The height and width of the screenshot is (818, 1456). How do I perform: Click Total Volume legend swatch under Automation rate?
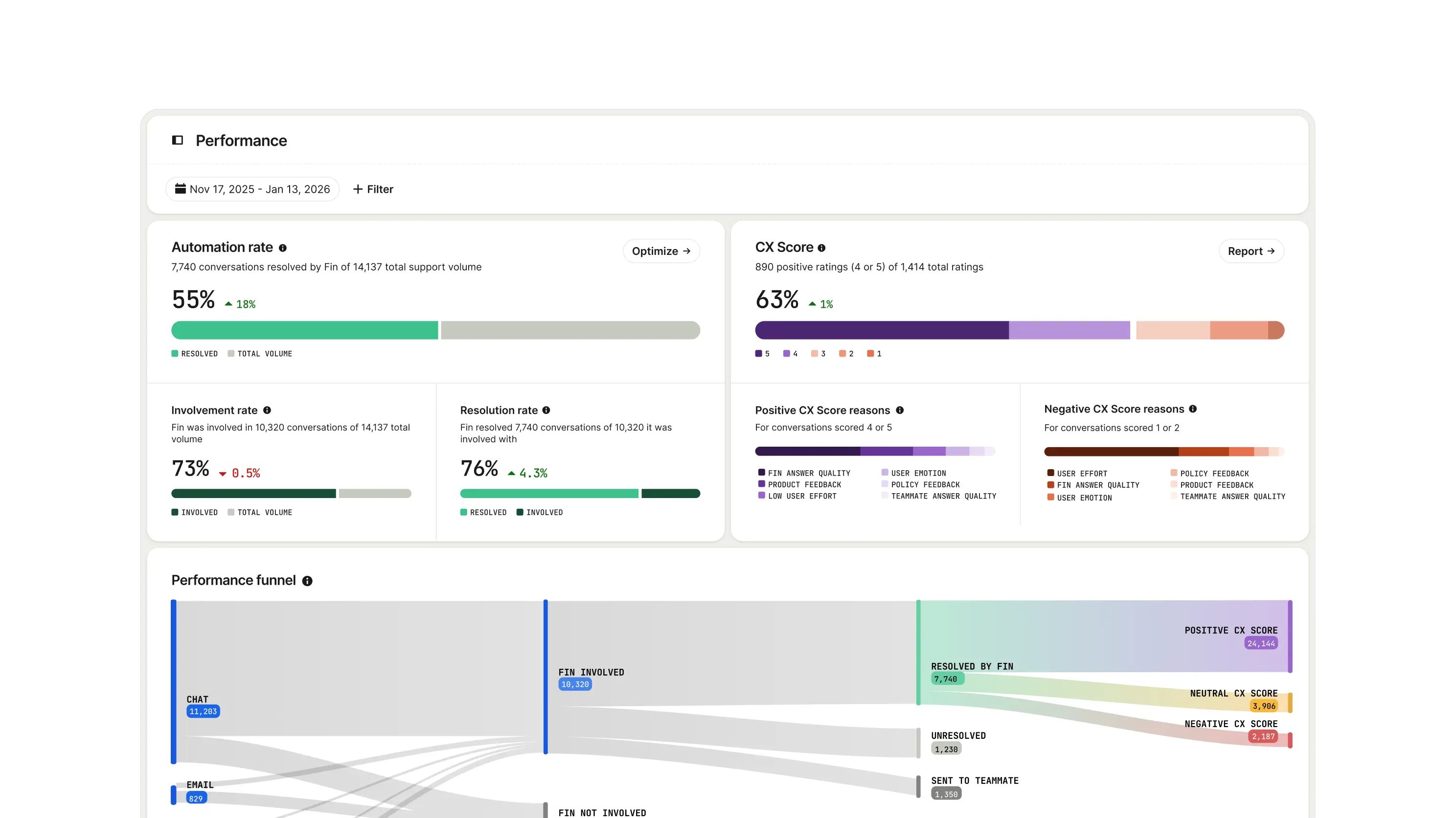[230, 353]
